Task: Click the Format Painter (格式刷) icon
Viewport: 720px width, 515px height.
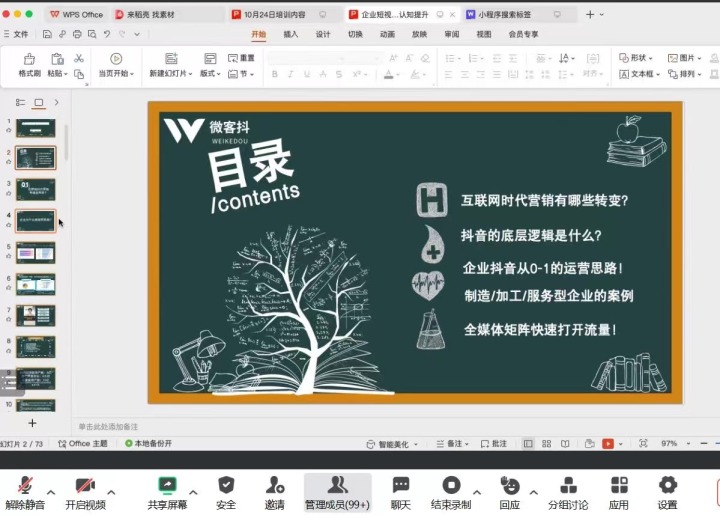Action: (x=29, y=59)
